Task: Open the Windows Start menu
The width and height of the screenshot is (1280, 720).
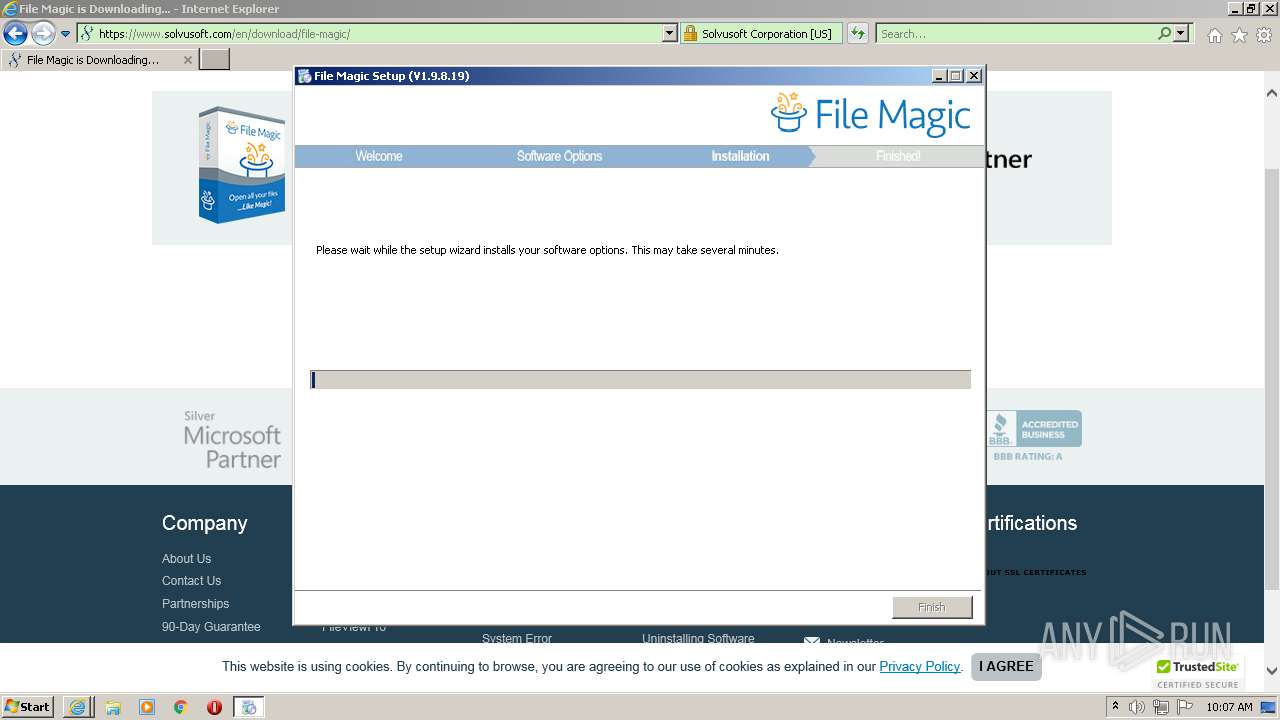Action: coord(28,707)
